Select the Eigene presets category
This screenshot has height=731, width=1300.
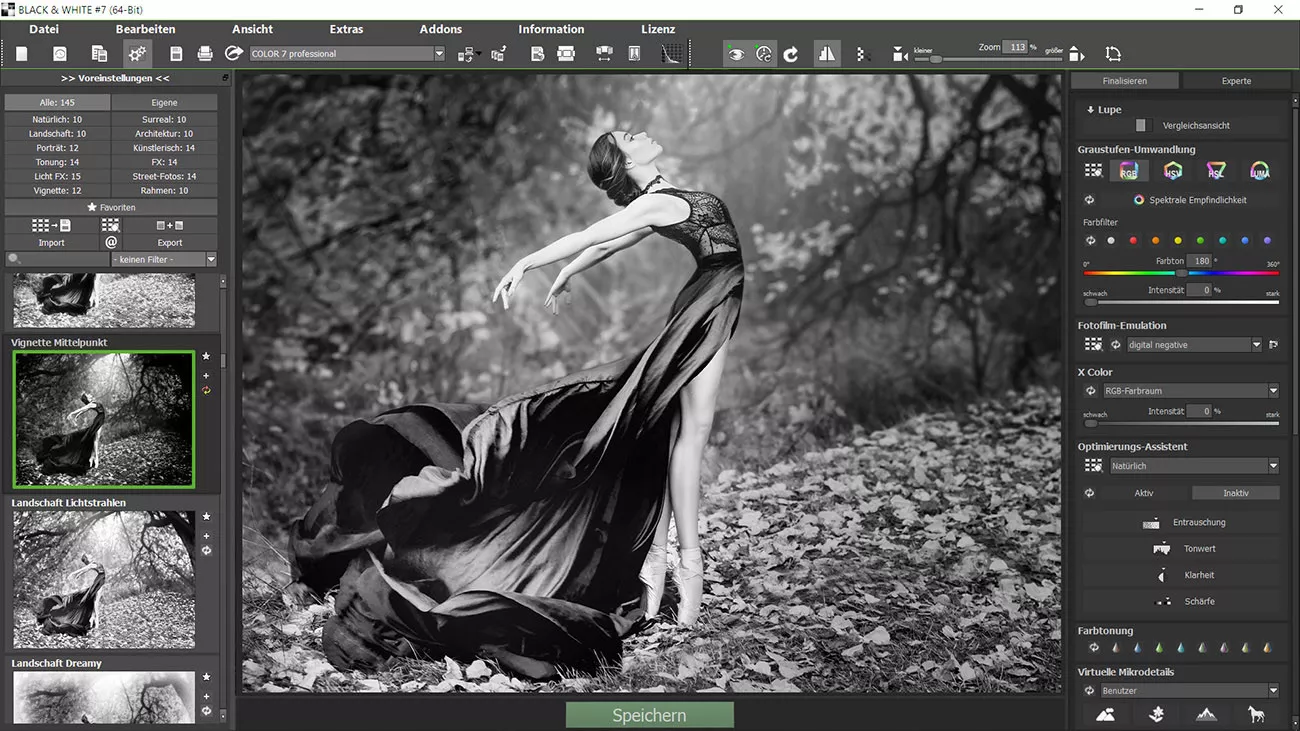click(x=164, y=103)
